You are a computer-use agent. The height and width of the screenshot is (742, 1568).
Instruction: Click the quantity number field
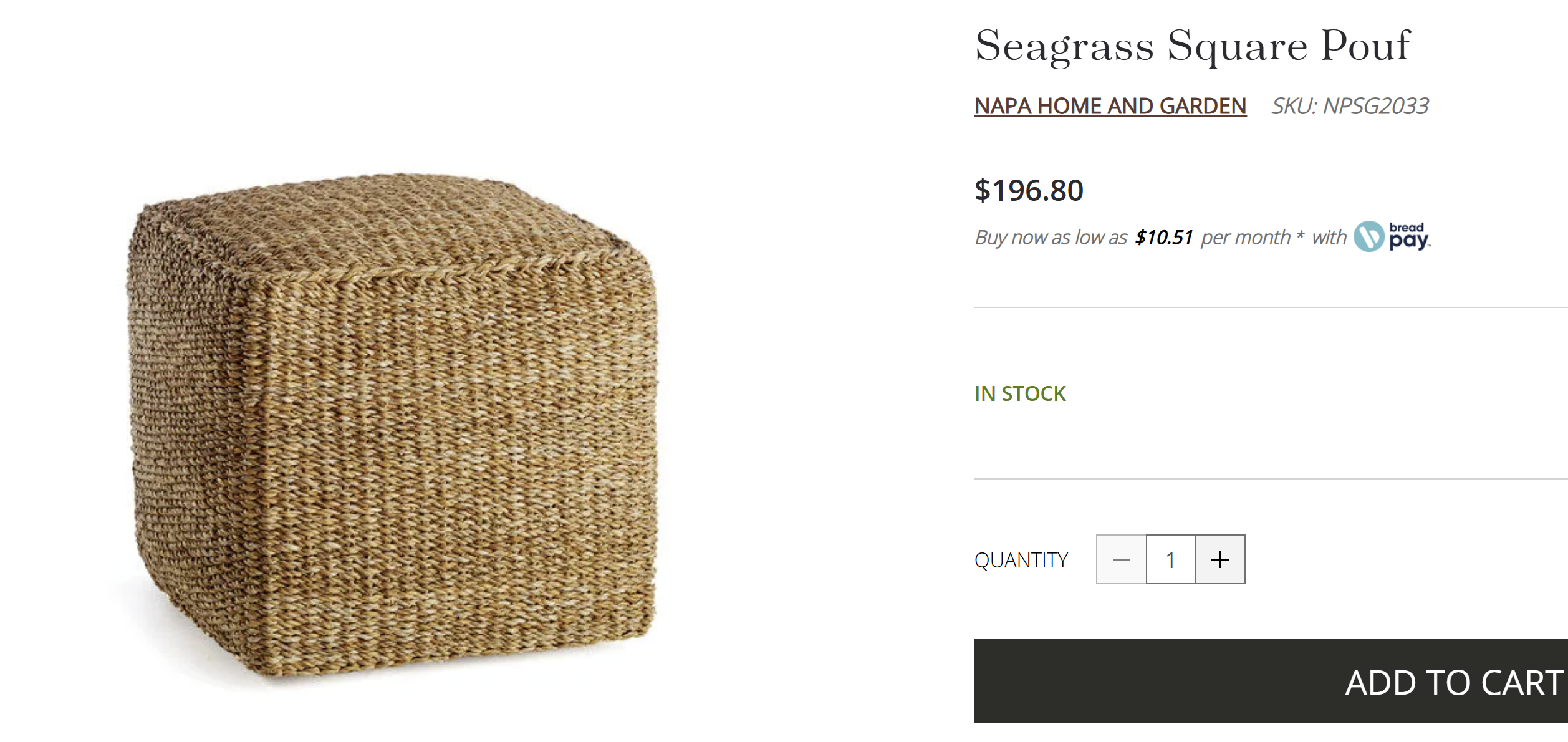click(1170, 559)
